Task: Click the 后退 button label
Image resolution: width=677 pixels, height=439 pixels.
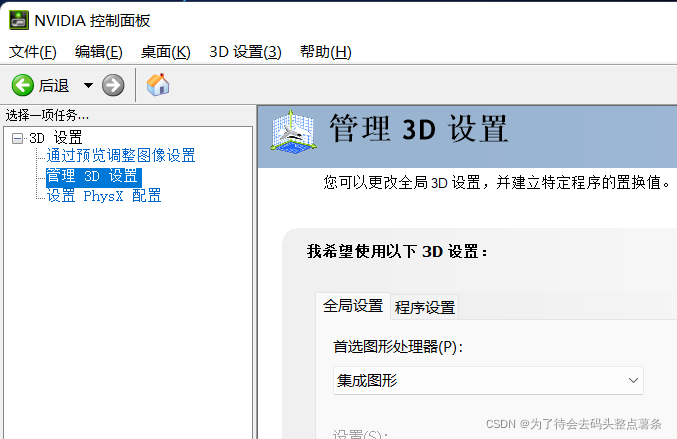Action: click(x=54, y=85)
